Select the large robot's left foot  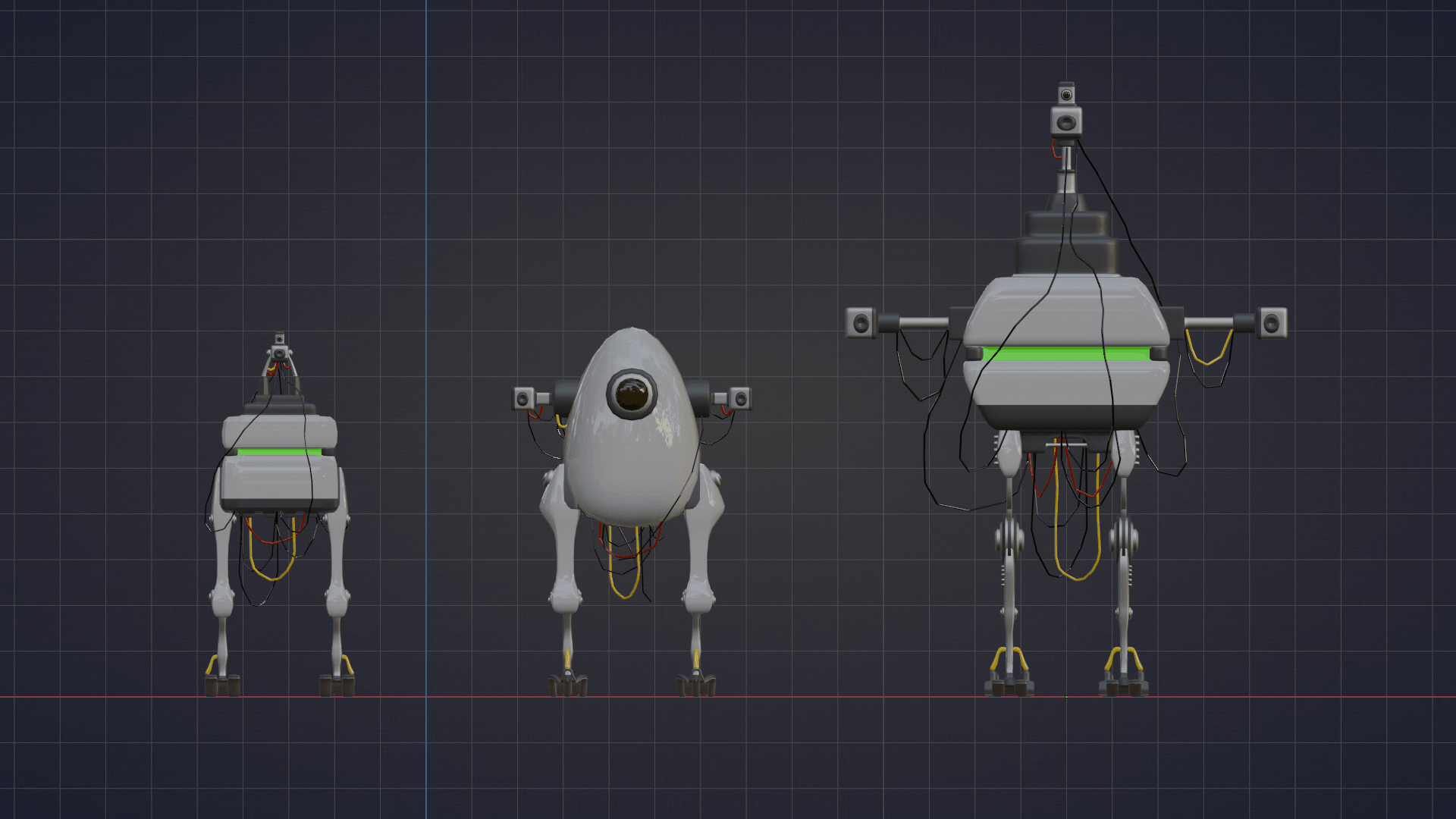[1008, 687]
